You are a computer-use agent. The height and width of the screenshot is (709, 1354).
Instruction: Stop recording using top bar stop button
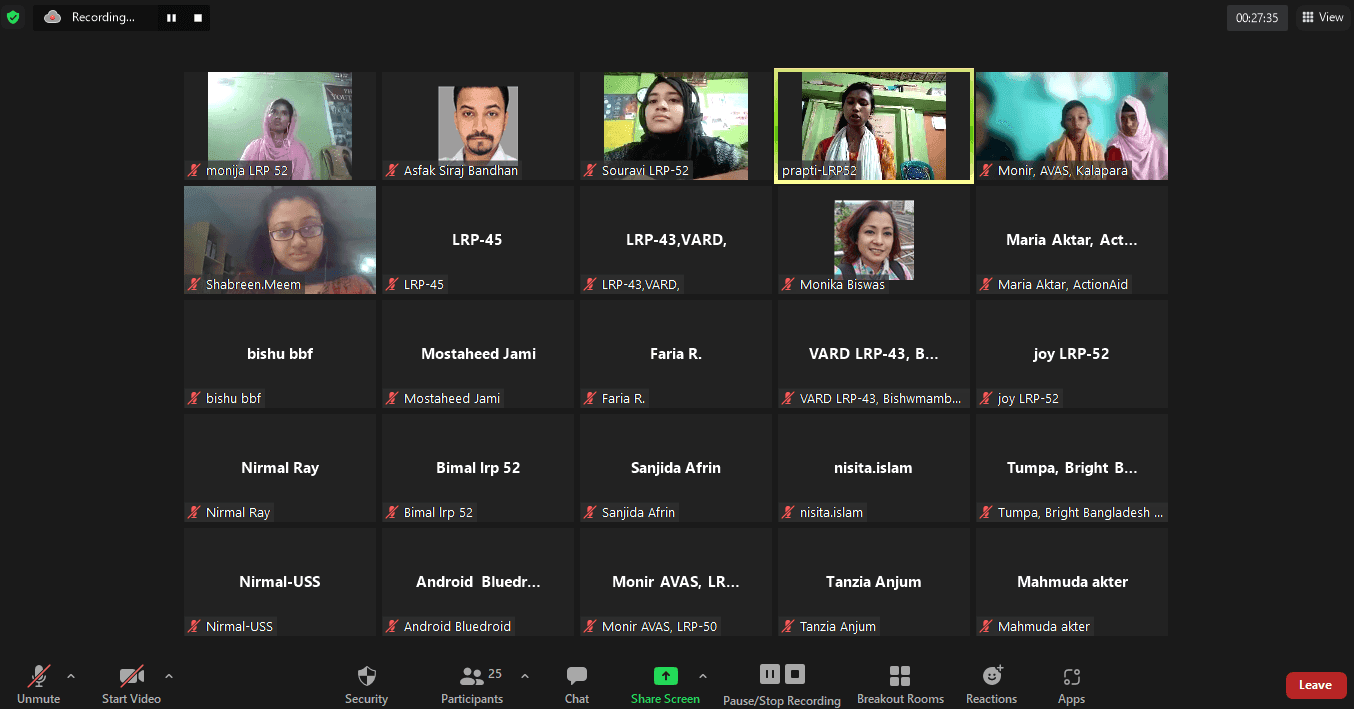(x=198, y=18)
